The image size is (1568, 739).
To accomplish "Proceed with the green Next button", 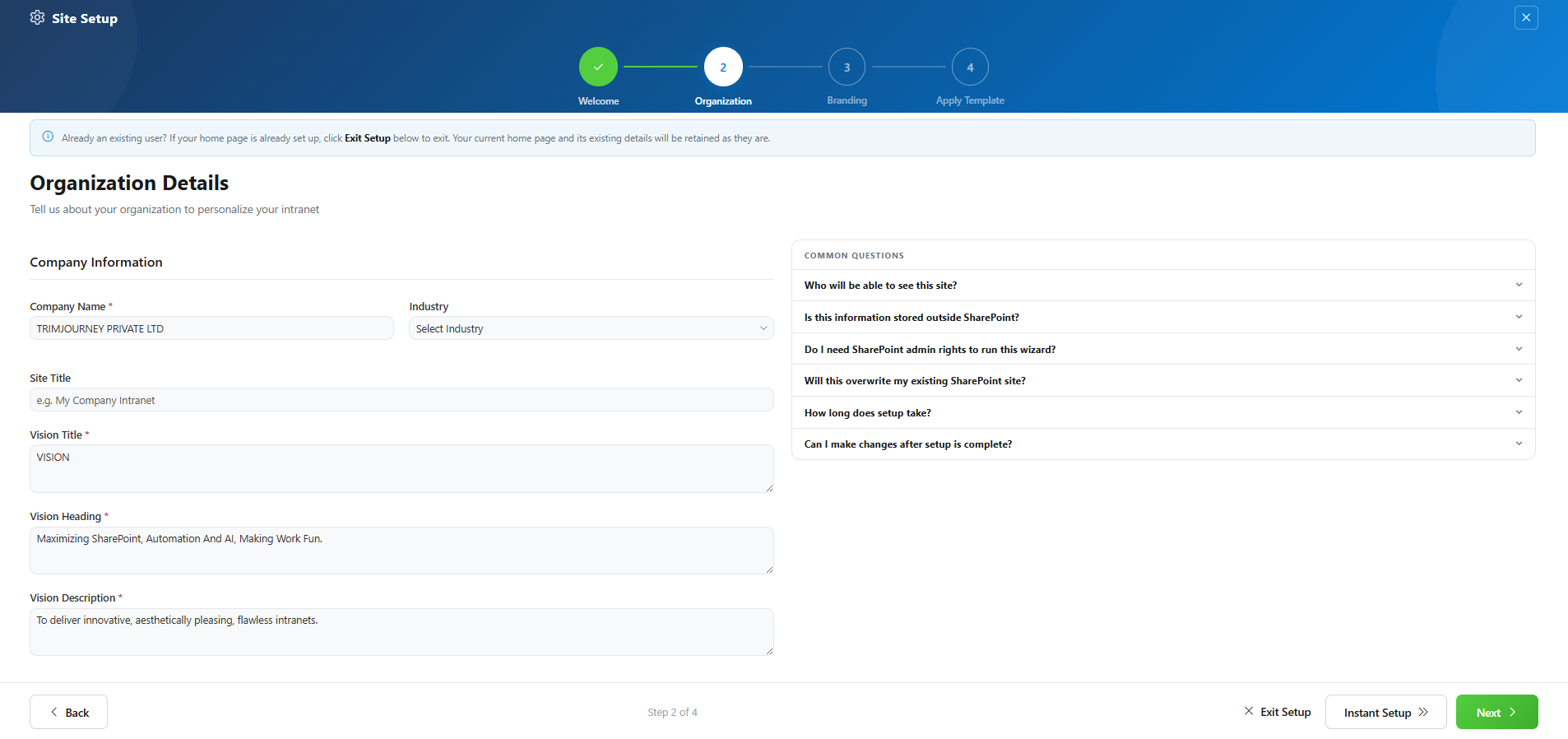I will pos(1496,712).
